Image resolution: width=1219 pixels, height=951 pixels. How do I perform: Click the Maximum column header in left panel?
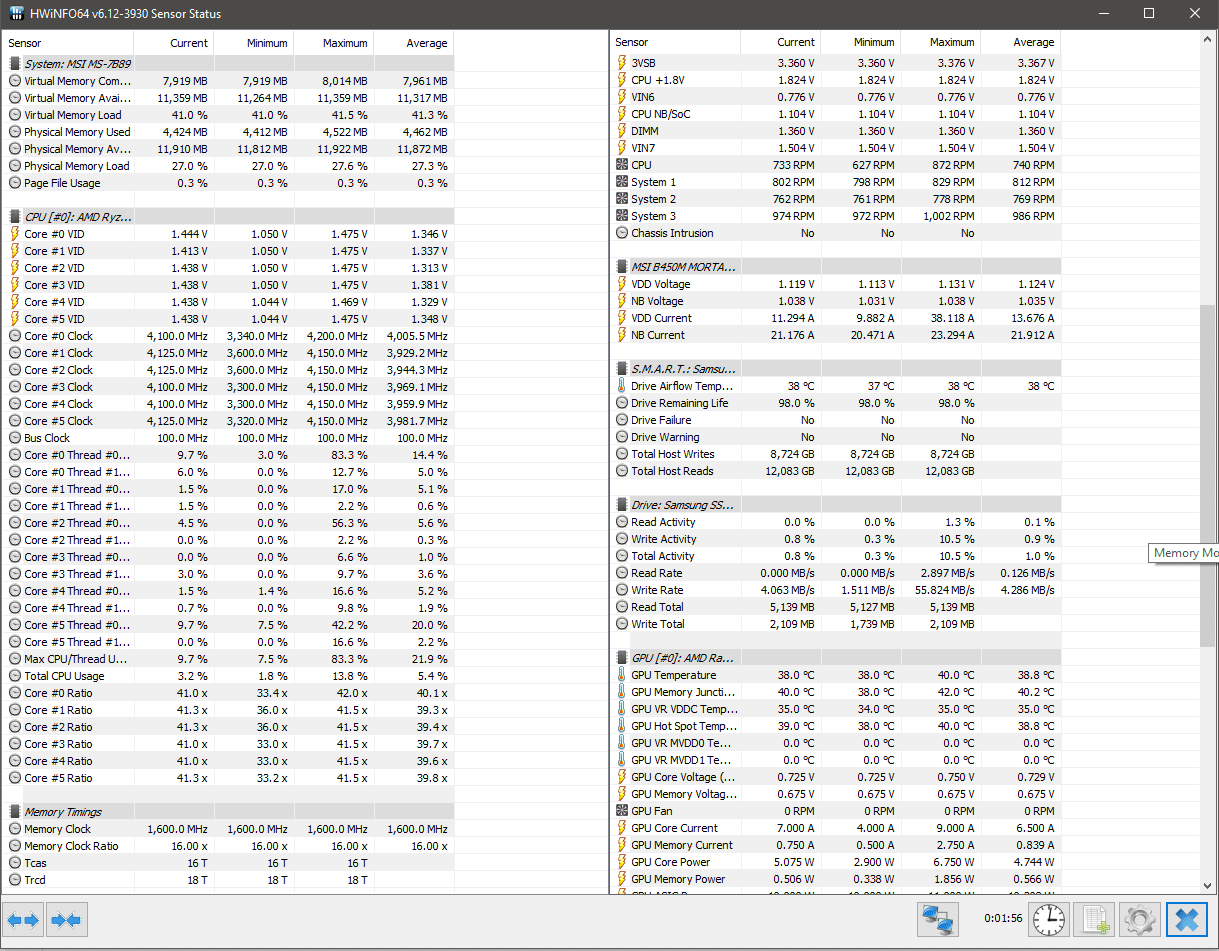click(334, 43)
